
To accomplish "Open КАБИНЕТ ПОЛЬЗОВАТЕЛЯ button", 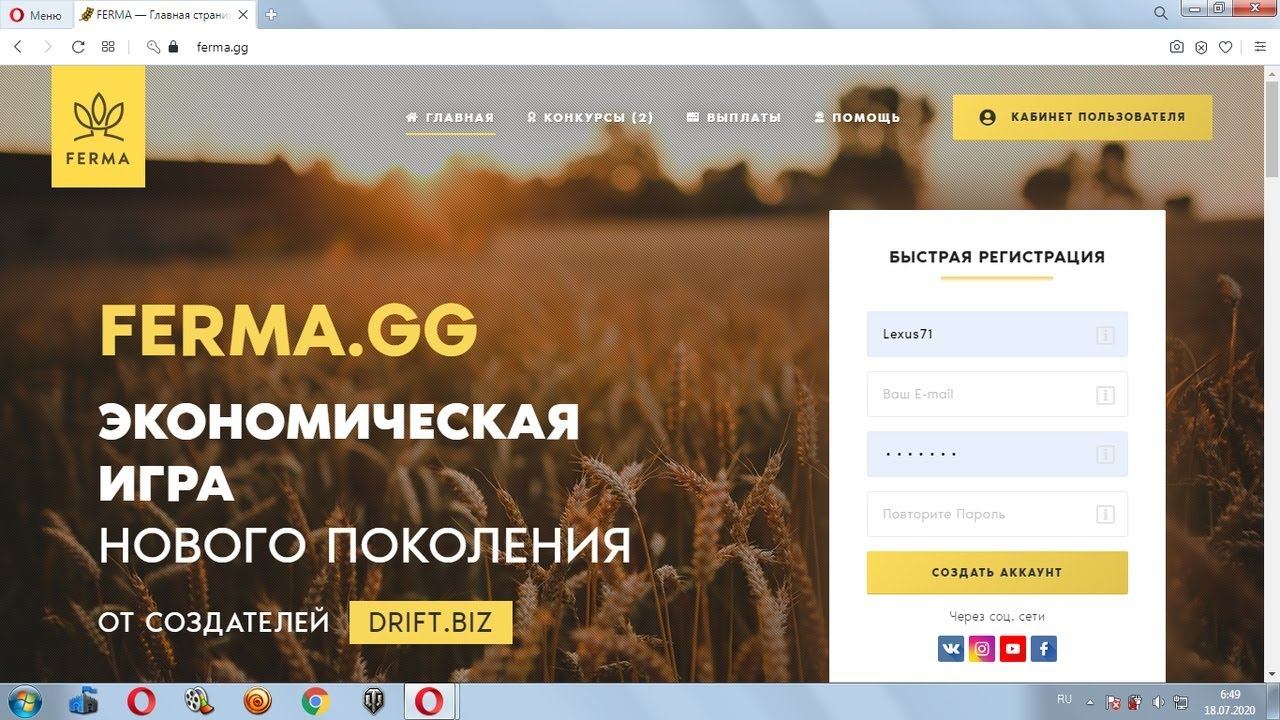I will coord(1082,117).
